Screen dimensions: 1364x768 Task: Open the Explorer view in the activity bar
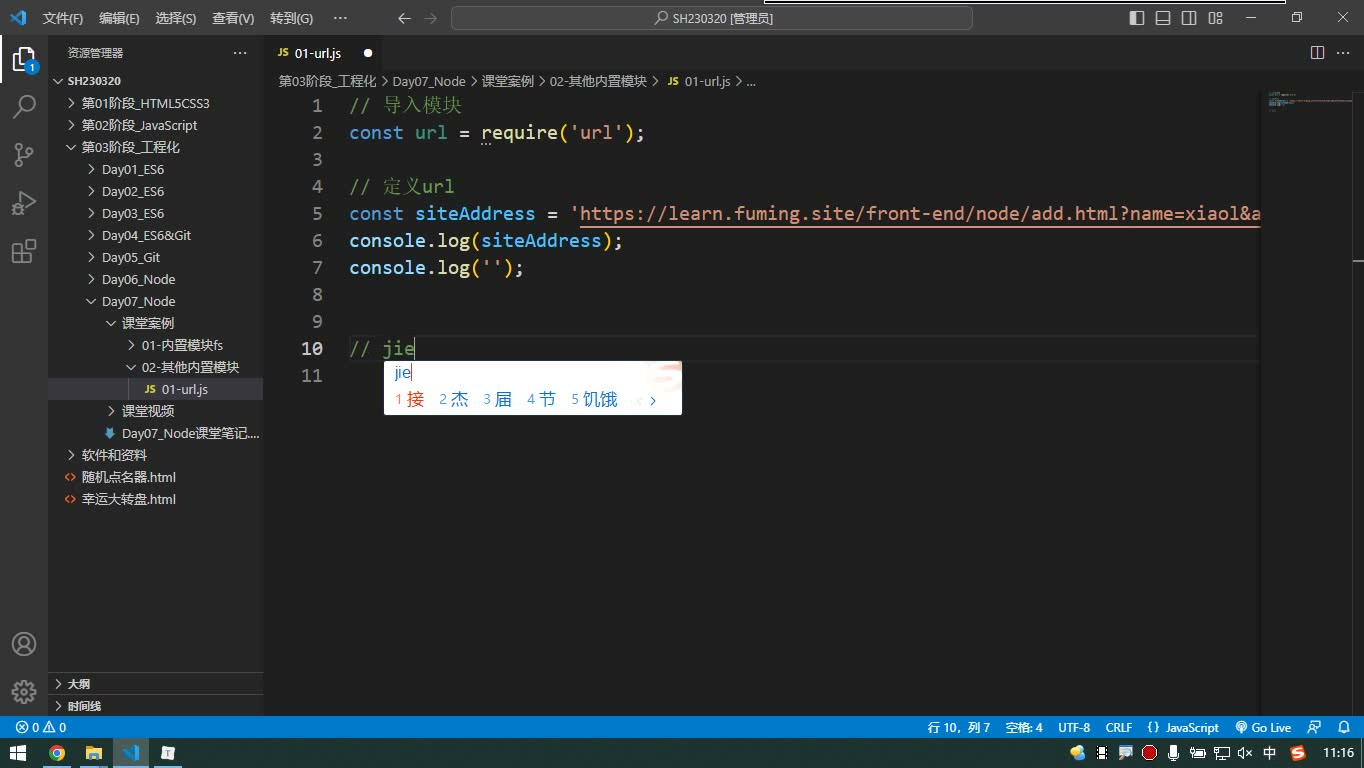[x=24, y=58]
